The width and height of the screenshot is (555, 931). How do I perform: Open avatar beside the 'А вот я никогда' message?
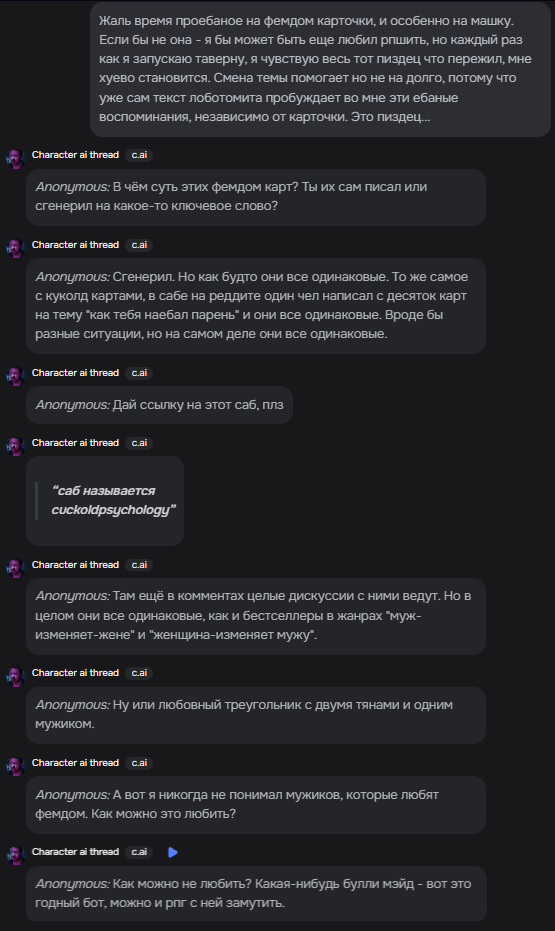[x=15, y=767]
